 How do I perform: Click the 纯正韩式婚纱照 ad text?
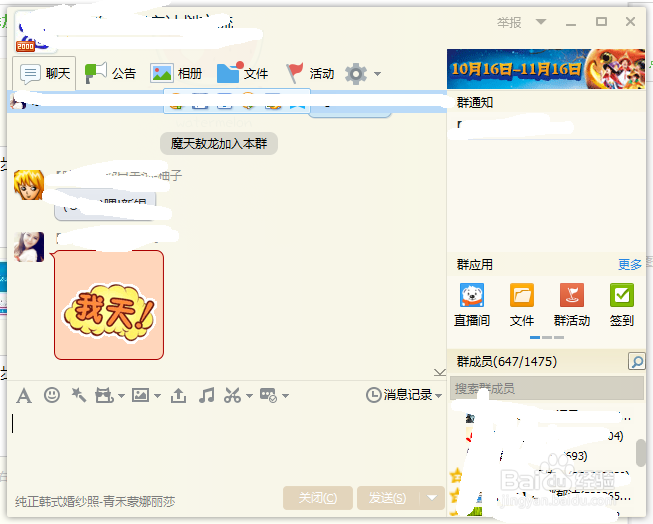tap(95, 502)
